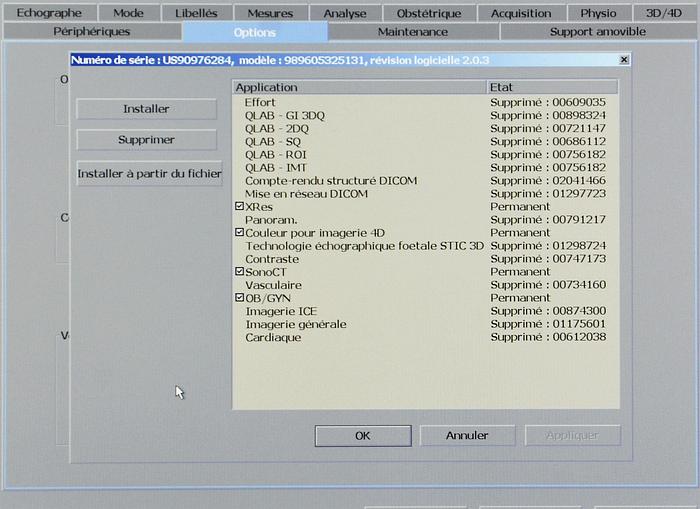Toggle the OB/GYN checkbox
The height and width of the screenshot is (509, 700).
pos(239,297)
